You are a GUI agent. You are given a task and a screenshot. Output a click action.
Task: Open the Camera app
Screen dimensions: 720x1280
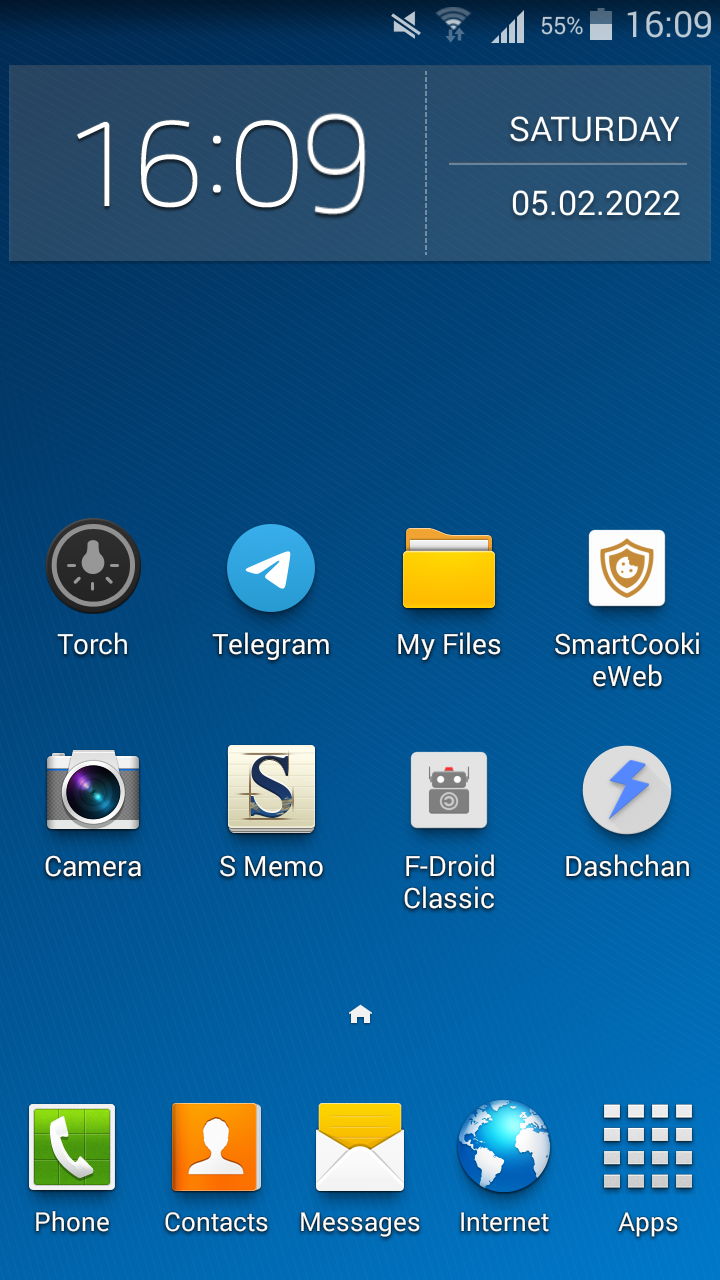[93, 790]
